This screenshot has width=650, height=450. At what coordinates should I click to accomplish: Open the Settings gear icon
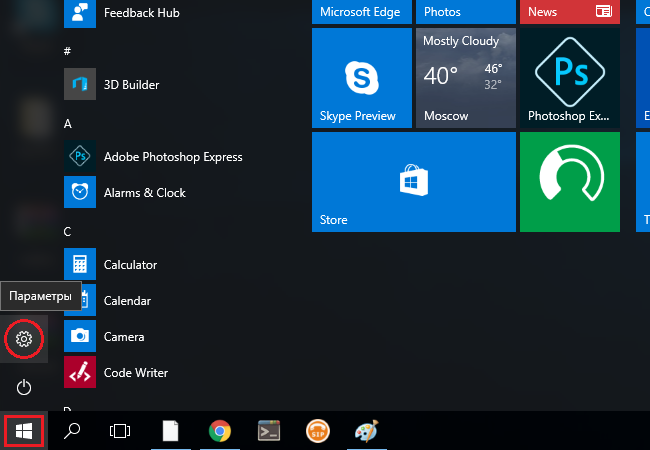pyautogui.click(x=24, y=339)
